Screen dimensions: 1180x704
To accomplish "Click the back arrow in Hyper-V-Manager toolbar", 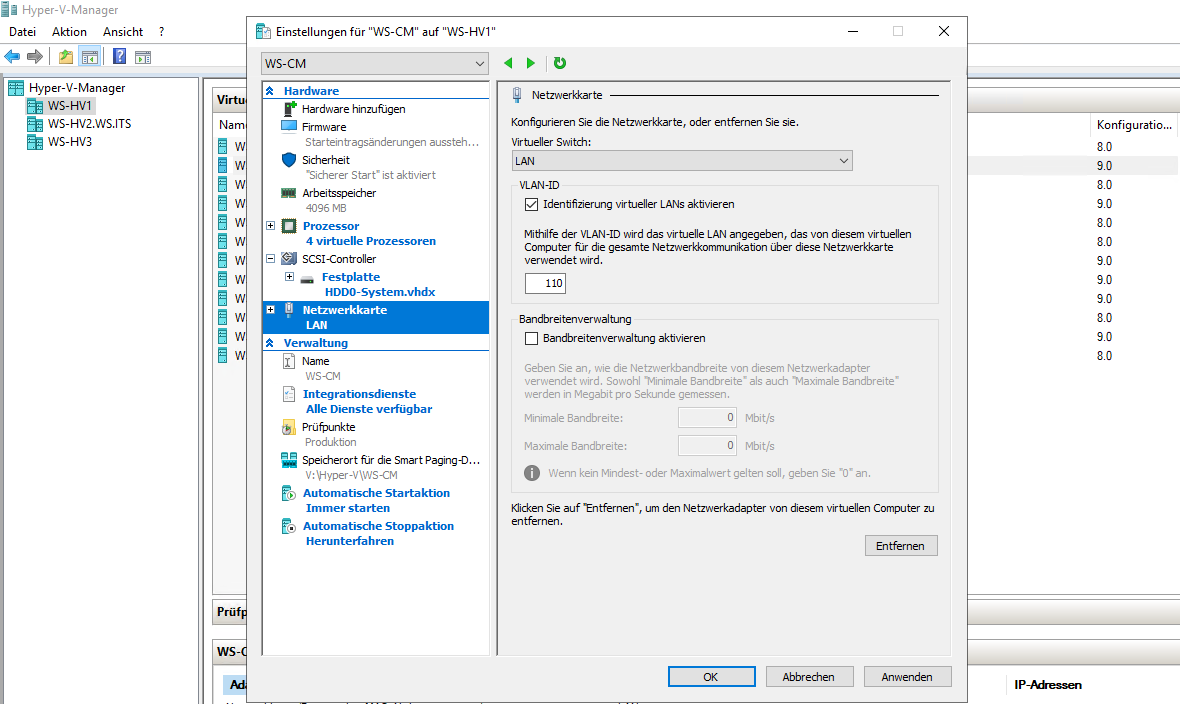I will click(12, 56).
